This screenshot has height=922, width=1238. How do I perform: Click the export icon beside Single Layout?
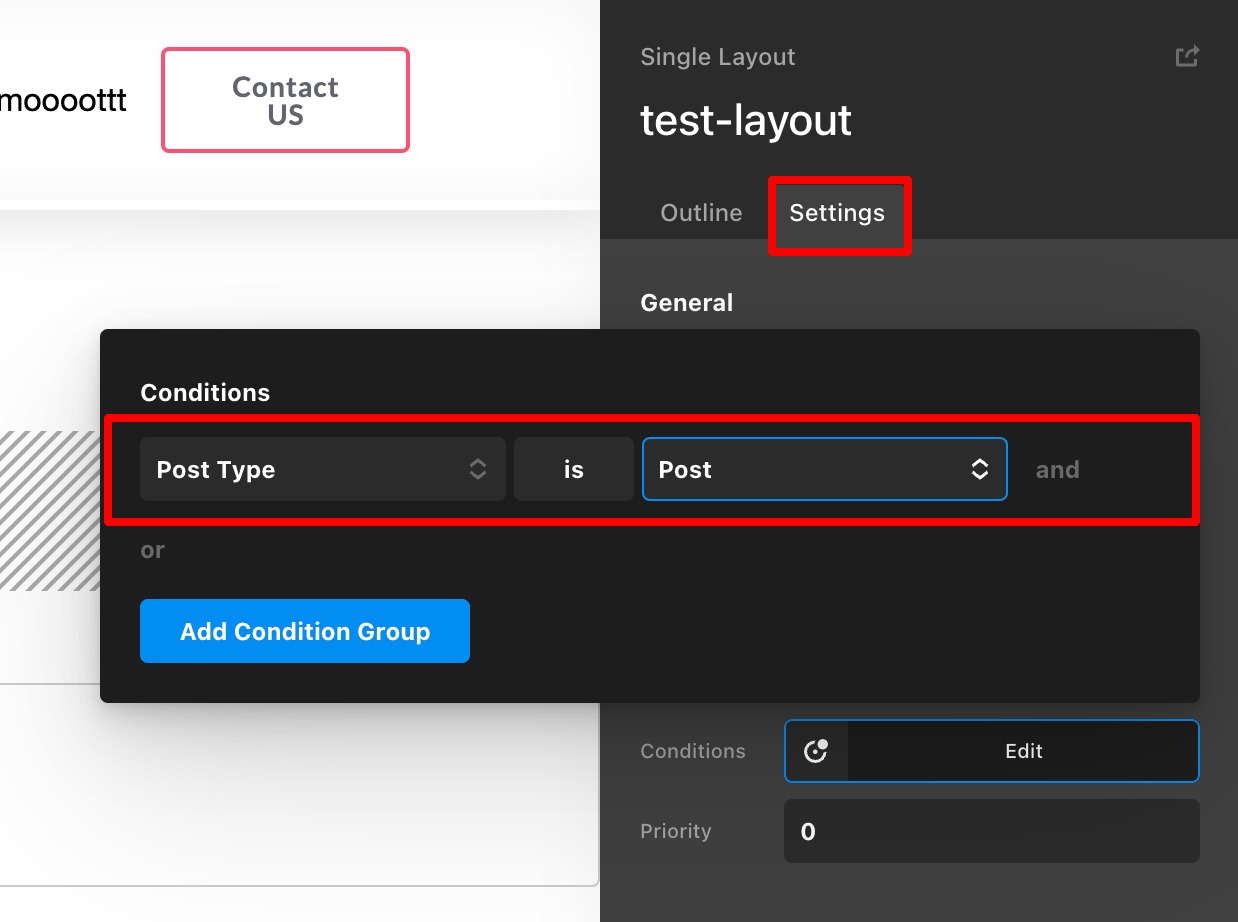(x=1187, y=57)
